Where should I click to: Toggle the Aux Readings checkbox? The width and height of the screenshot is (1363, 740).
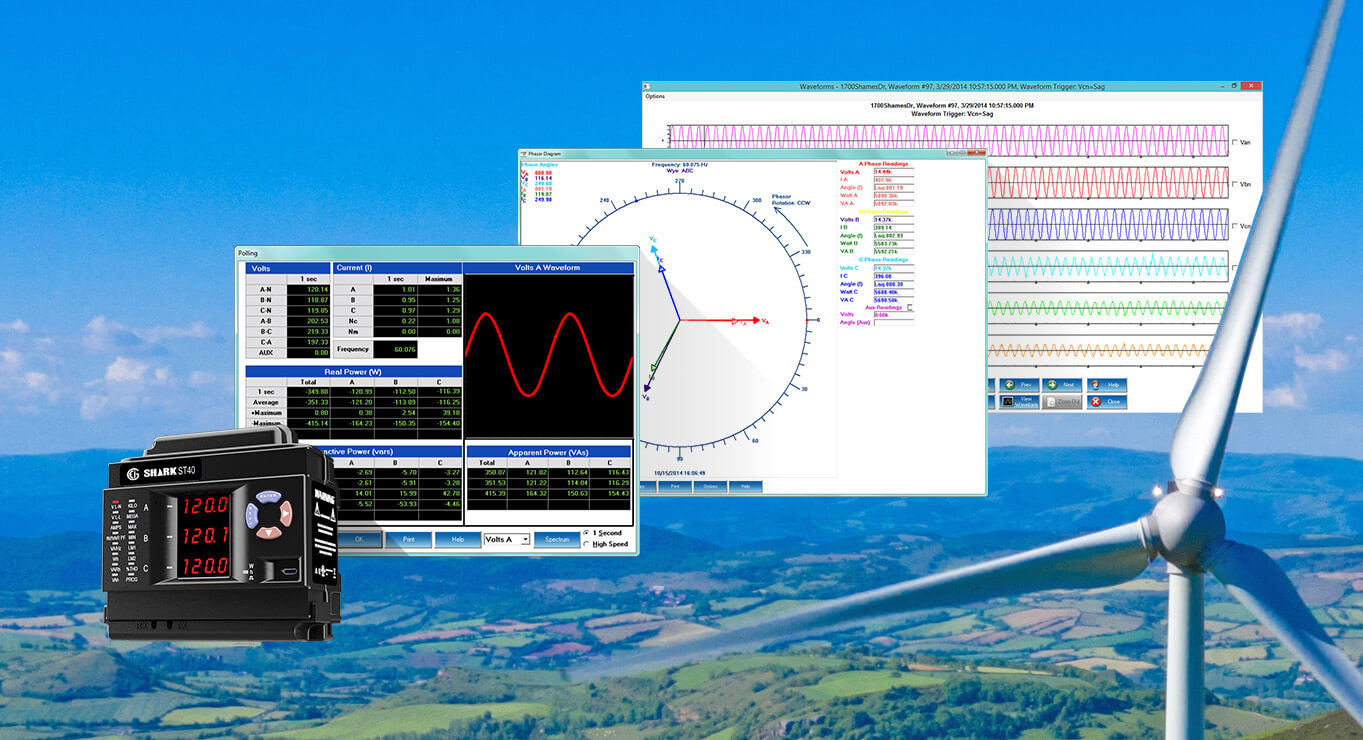pos(910,307)
